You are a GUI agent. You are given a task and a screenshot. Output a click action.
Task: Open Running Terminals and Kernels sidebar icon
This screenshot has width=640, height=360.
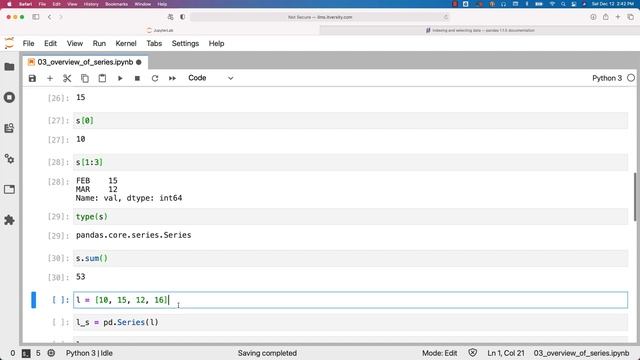coord(9,98)
